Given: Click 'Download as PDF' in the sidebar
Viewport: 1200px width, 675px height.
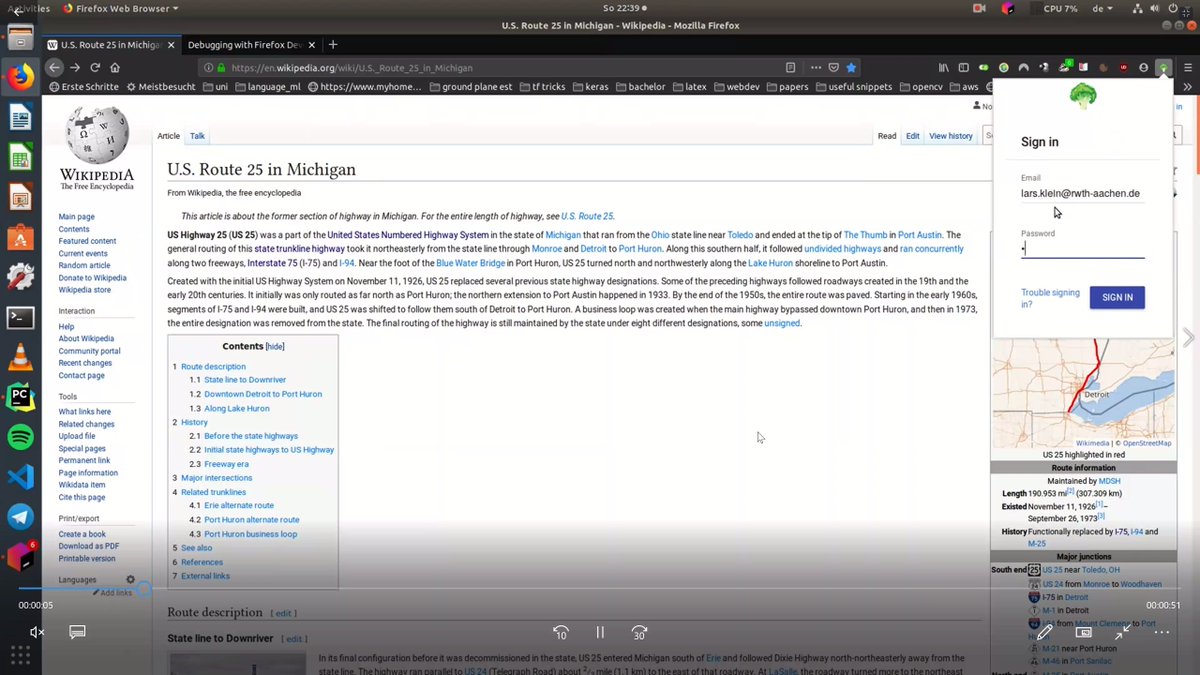Looking at the screenshot, I should coord(88,546).
